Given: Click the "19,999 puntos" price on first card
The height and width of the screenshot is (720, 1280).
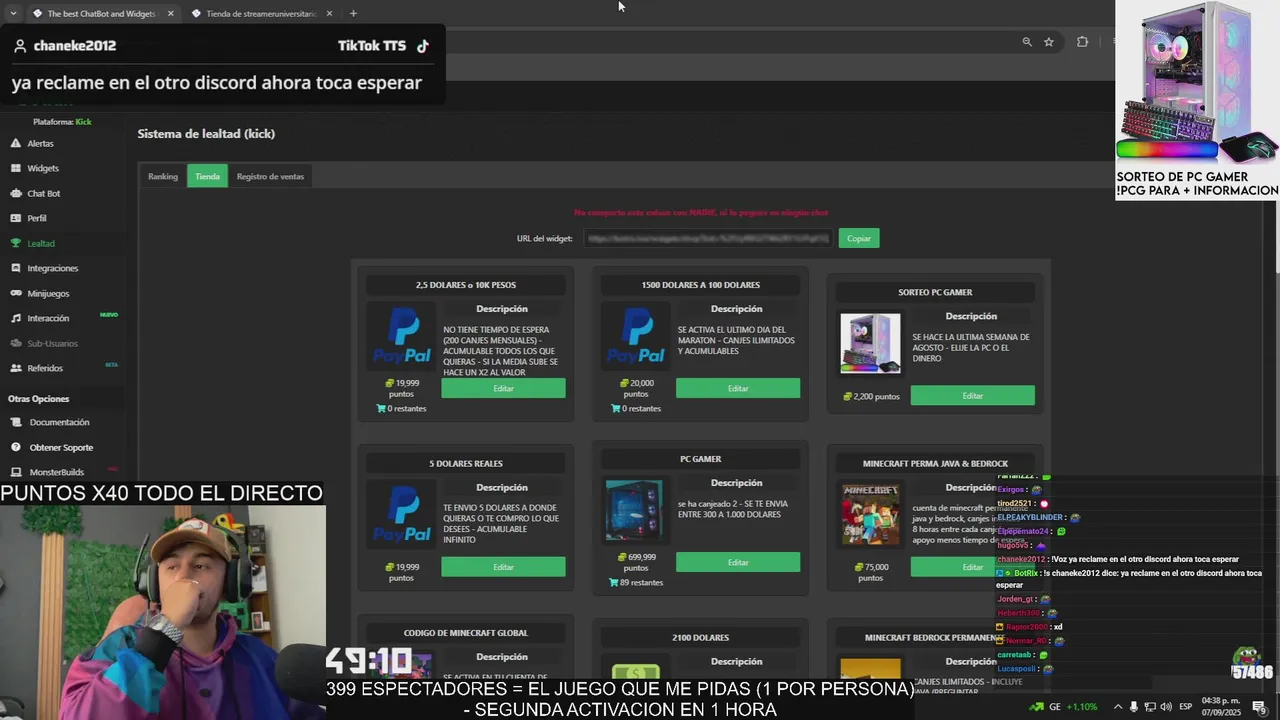Looking at the screenshot, I should coord(402,388).
